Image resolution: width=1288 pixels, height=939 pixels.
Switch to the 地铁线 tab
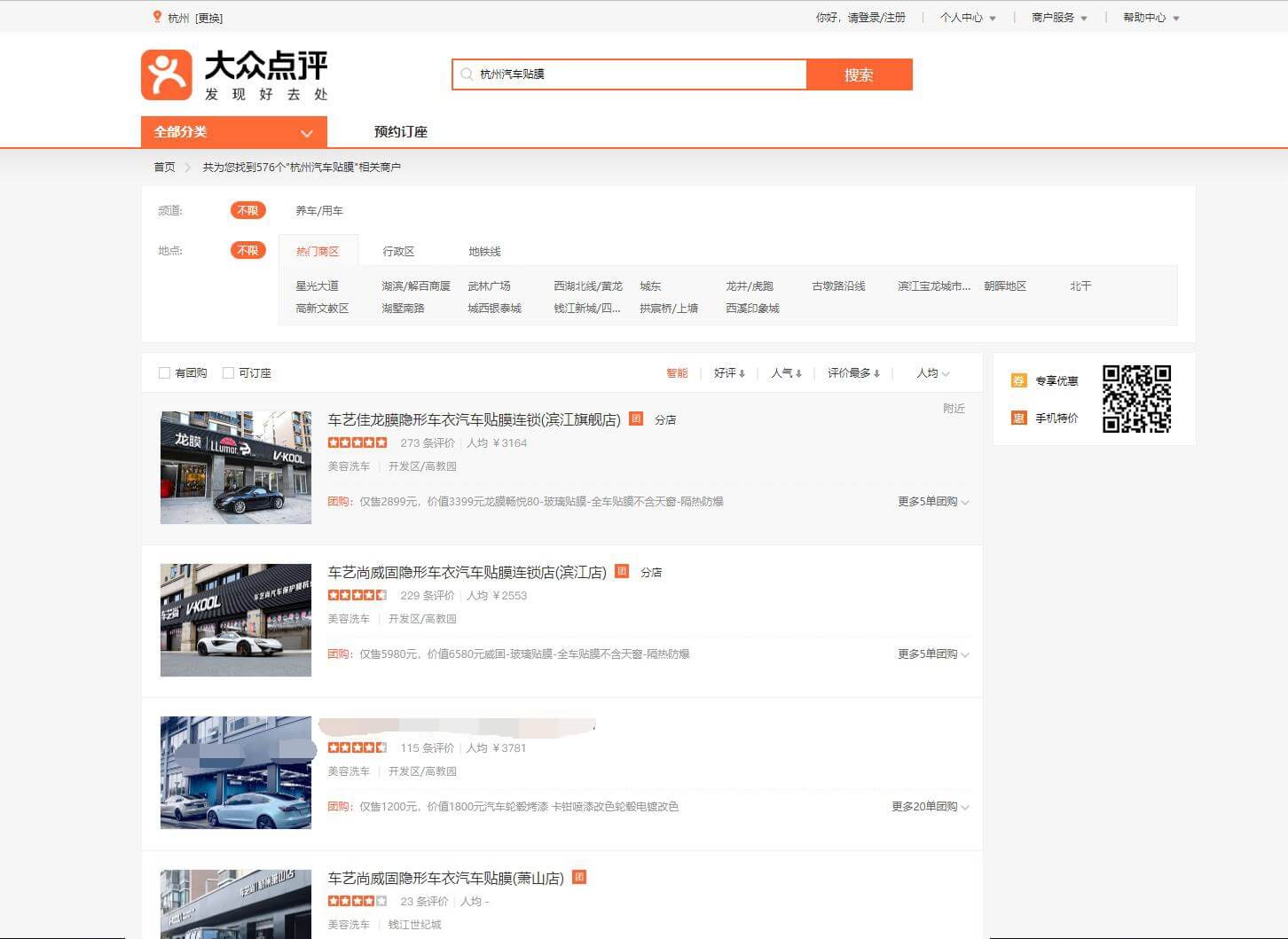pyautogui.click(x=484, y=252)
